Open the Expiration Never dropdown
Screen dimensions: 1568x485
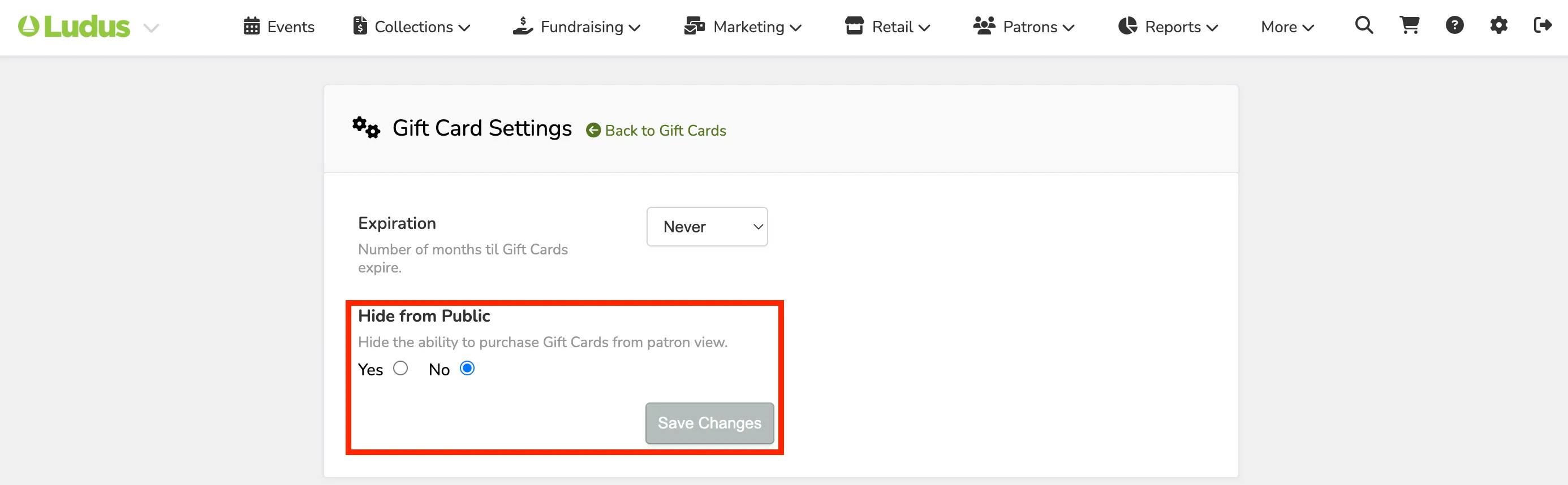(707, 227)
